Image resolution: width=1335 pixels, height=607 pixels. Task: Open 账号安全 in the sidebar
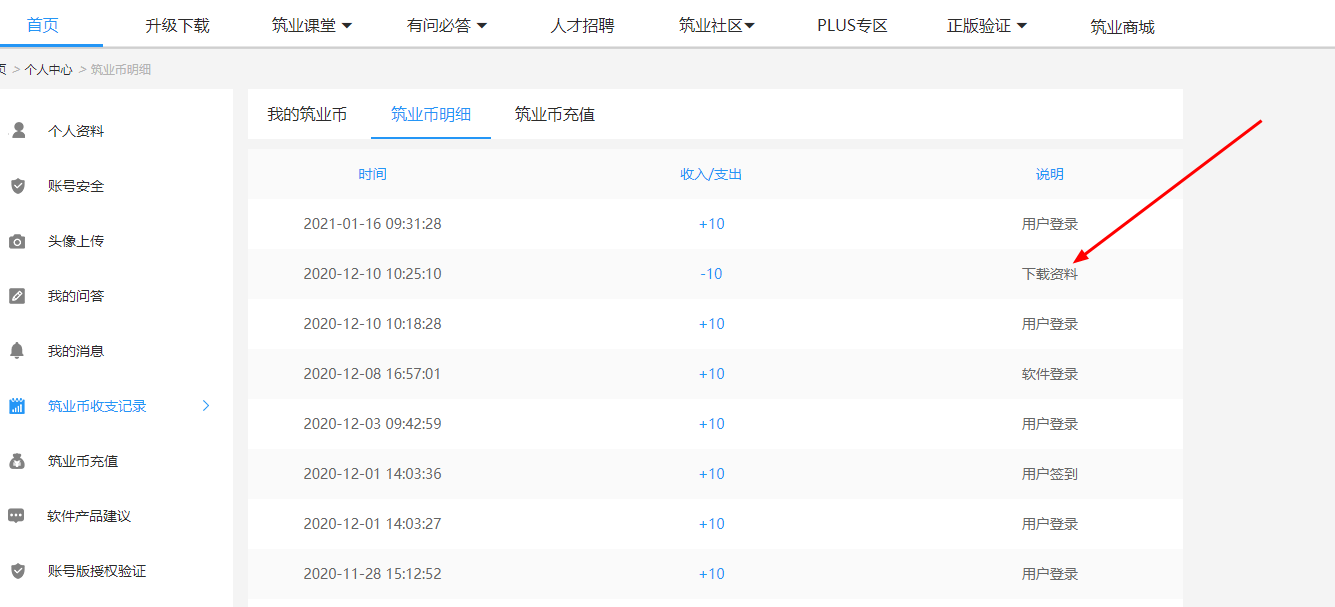[76, 186]
